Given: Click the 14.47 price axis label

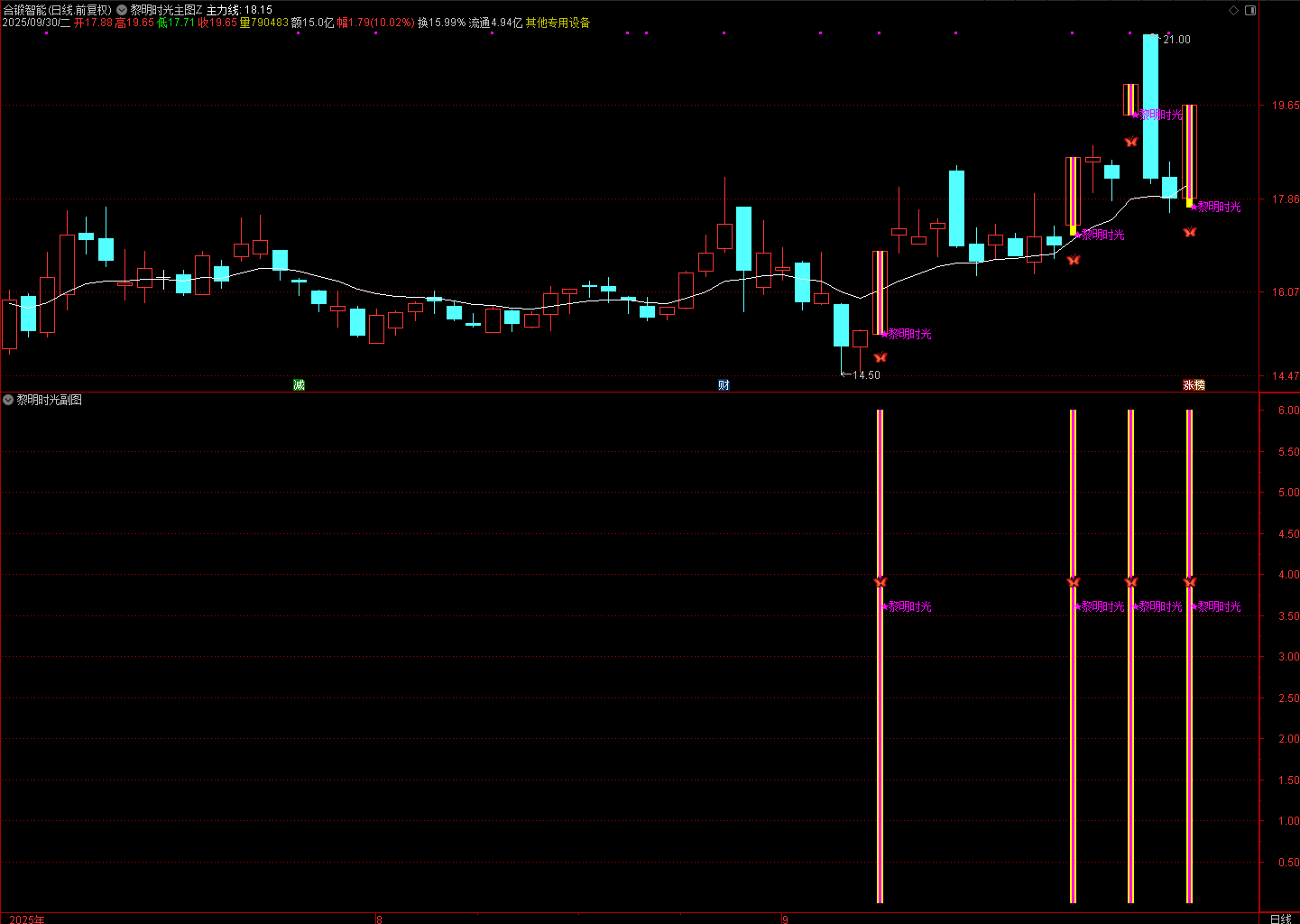Looking at the screenshot, I should [1286, 376].
